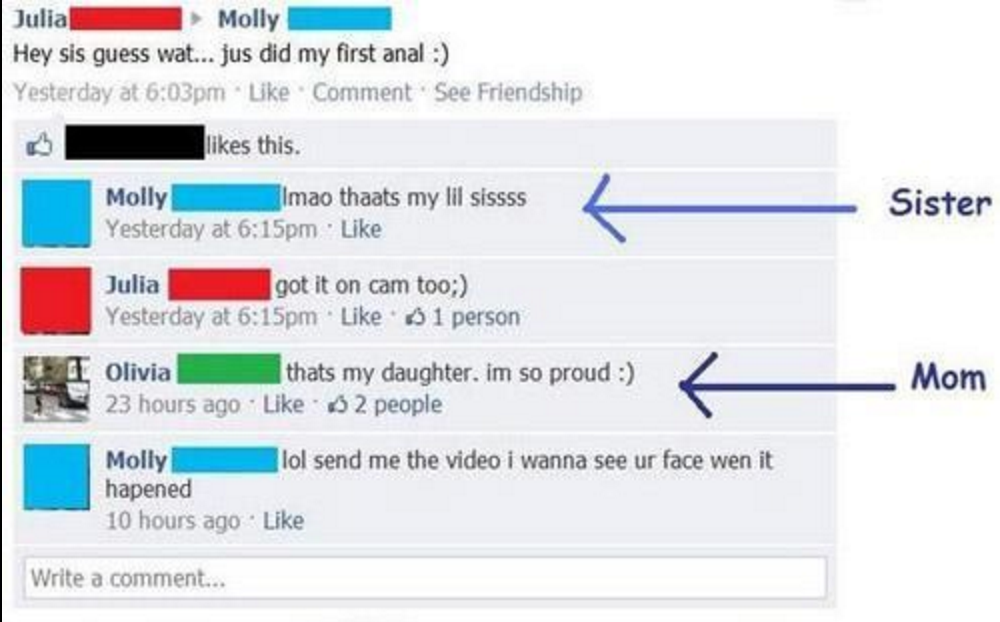Open Olivia's name link in the comment

138,372
